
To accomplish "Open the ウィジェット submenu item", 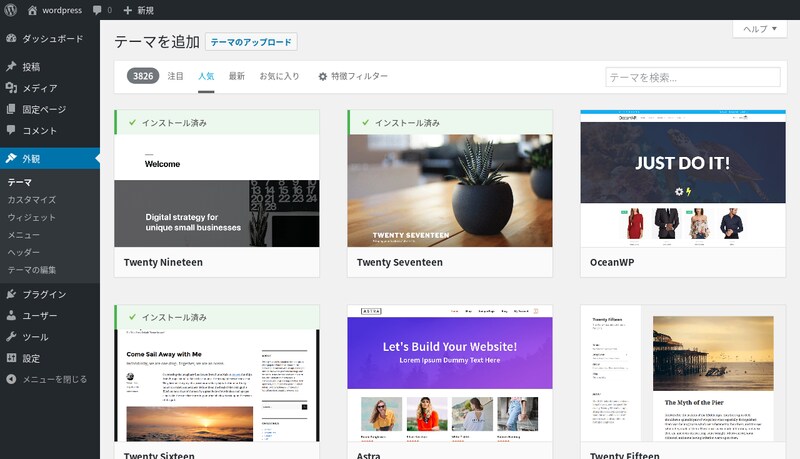I will [x=32, y=217].
